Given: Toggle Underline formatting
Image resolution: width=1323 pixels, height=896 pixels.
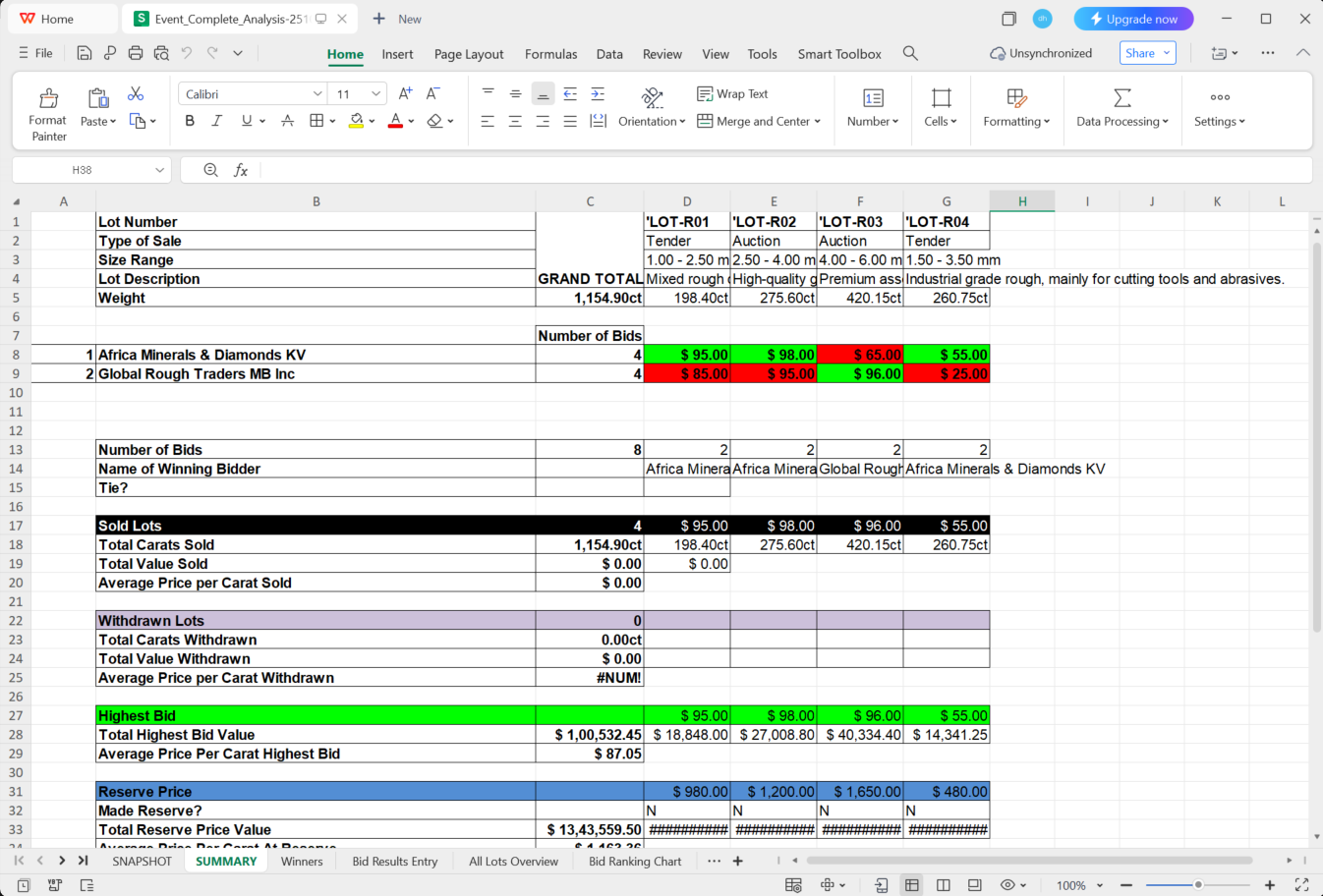Looking at the screenshot, I should point(247,121).
